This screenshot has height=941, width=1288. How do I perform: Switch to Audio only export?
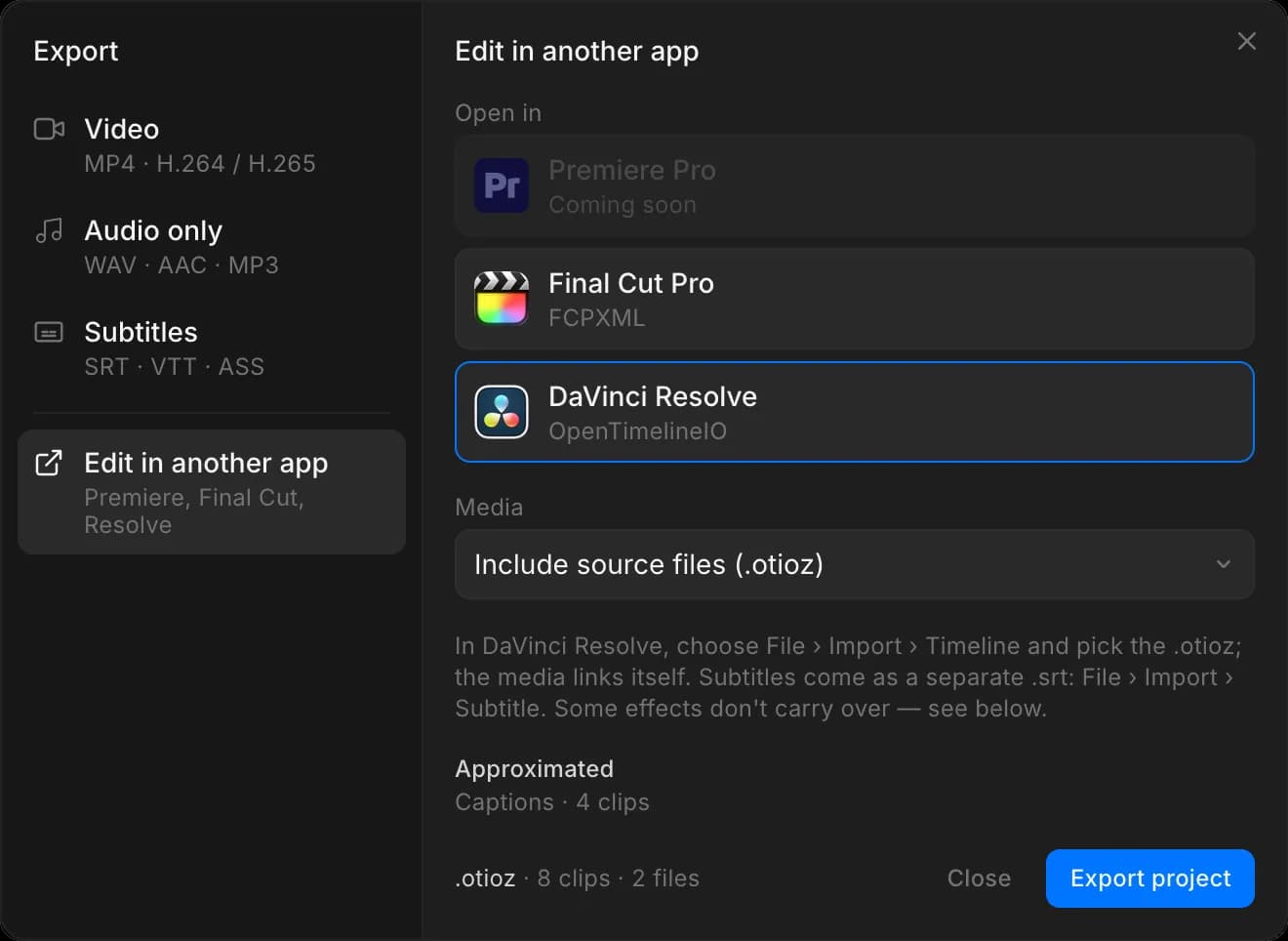click(212, 248)
